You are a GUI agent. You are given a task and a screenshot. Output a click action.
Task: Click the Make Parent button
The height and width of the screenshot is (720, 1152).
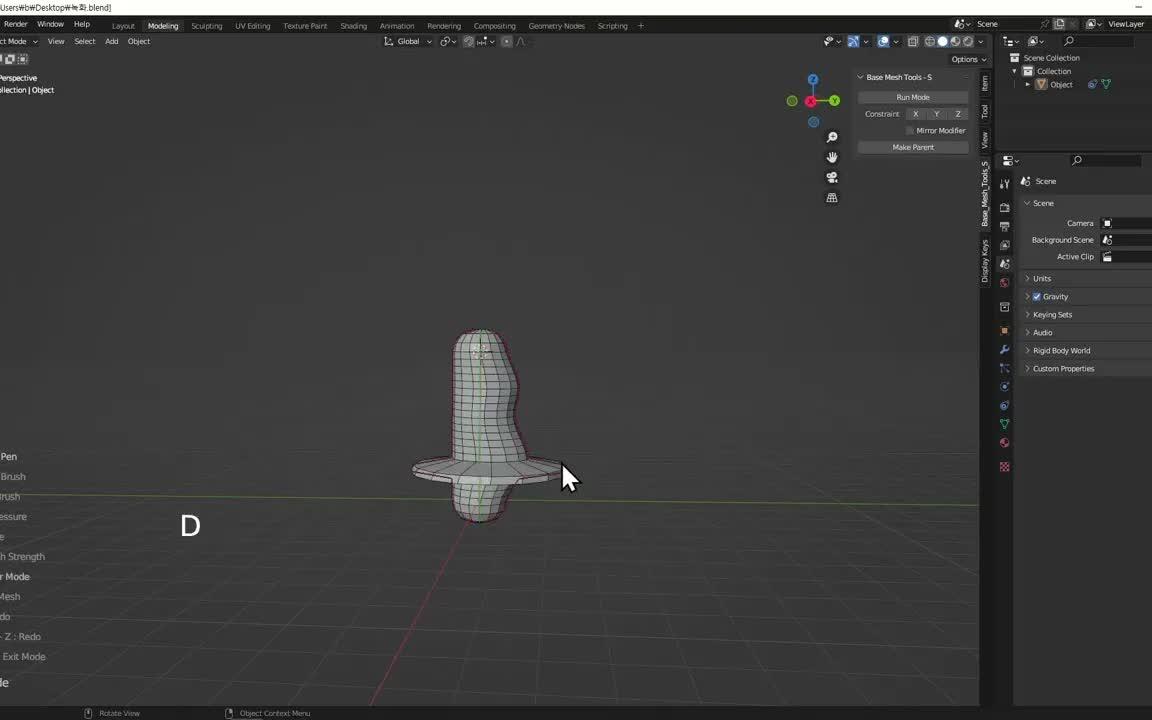coord(912,147)
